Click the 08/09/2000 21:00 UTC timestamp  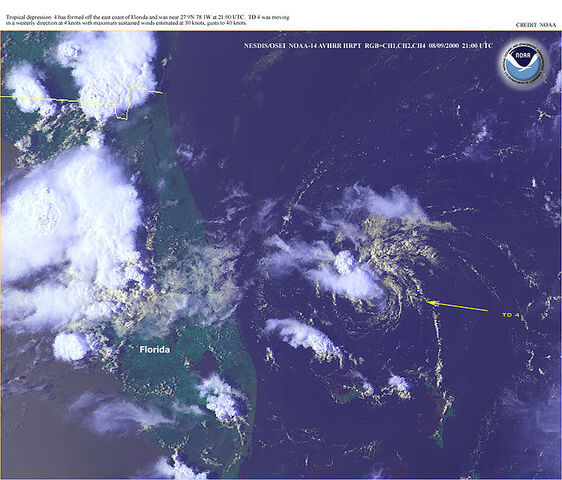pos(460,46)
